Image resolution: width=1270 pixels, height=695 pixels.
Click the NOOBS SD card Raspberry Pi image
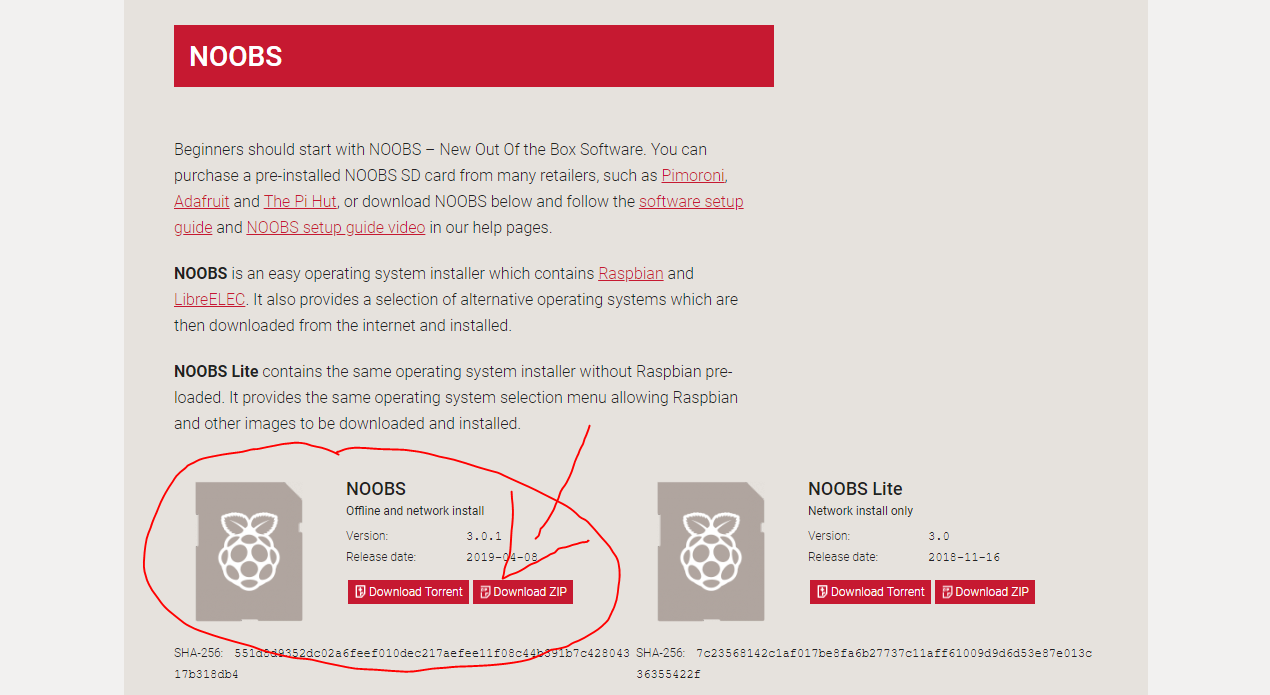tap(249, 551)
